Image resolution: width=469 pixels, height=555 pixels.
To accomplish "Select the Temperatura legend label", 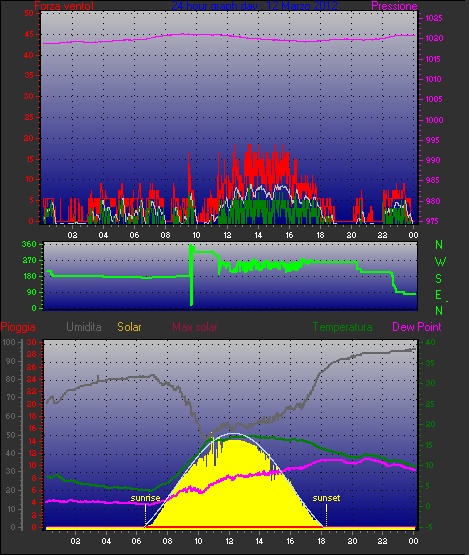I will [342, 327].
